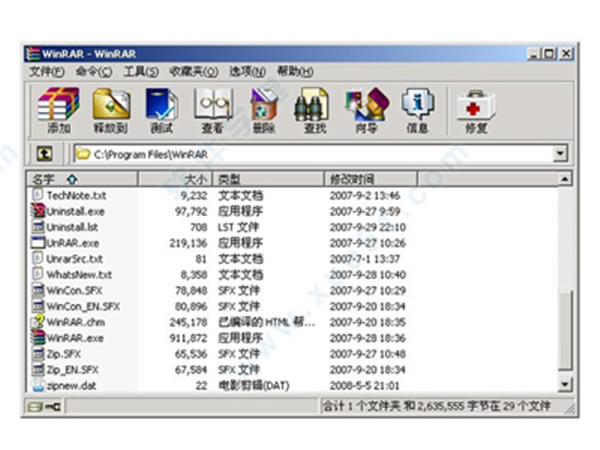The height and width of the screenshot is (450, 600).
Task: Open the 命令(C) menu
Action: point(94,72)
